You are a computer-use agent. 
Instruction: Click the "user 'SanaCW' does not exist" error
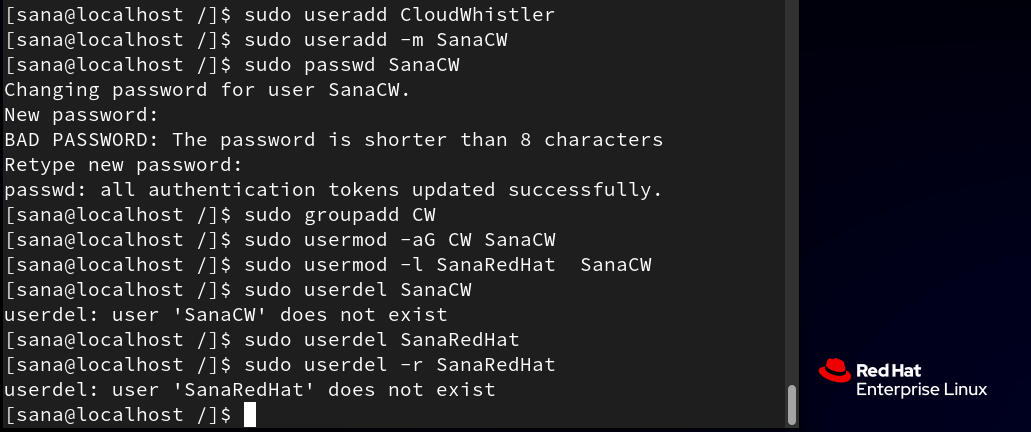tap(279, 314)
